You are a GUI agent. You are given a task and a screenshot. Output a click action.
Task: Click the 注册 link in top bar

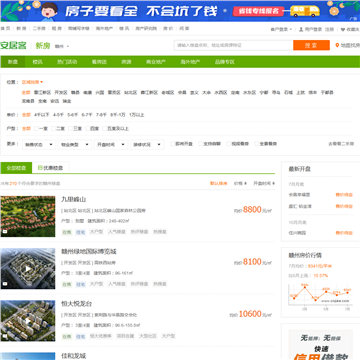pyautogui.click(x=329, y=29)
